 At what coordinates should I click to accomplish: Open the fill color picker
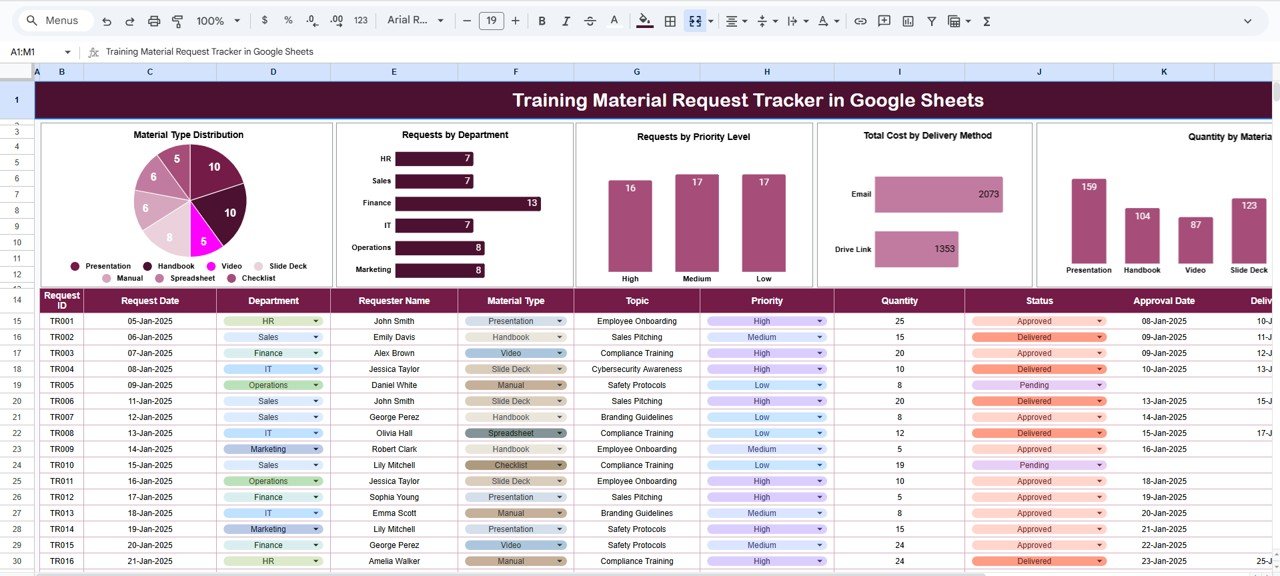tap(646, 20)
